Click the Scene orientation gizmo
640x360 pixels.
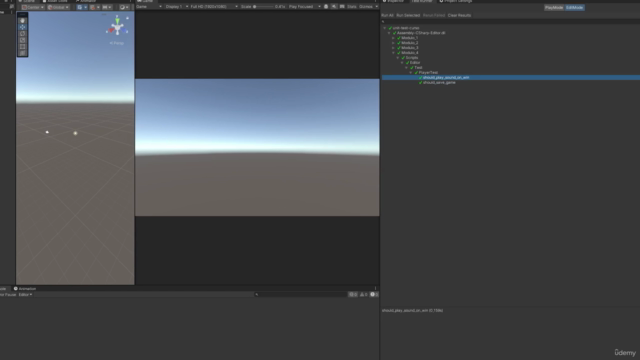click(117, 27)
